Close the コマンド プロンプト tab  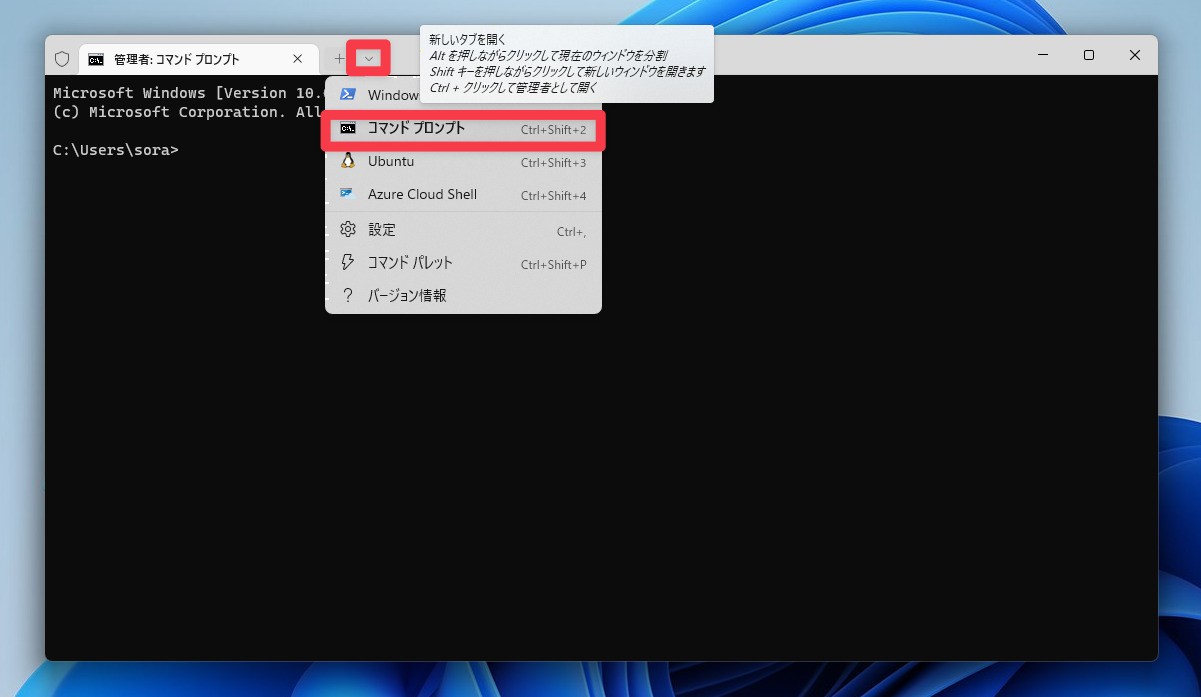pyautogui.click(x=297, y=59)
